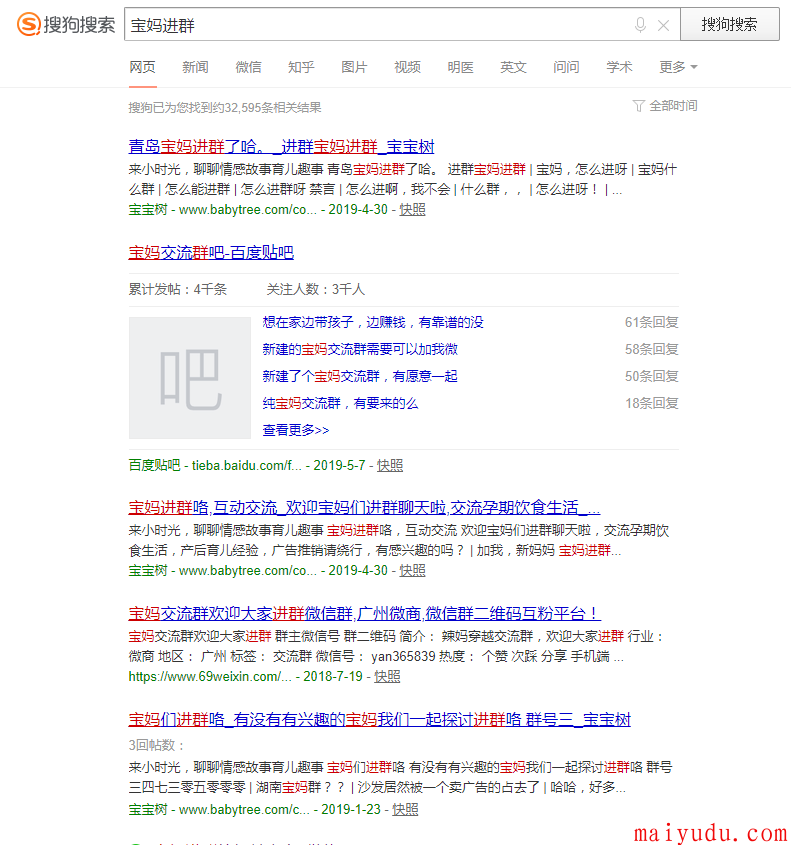The image size is (791, 845).
Task: Select the 网页 tab
Action: click(x=143, y=67)
